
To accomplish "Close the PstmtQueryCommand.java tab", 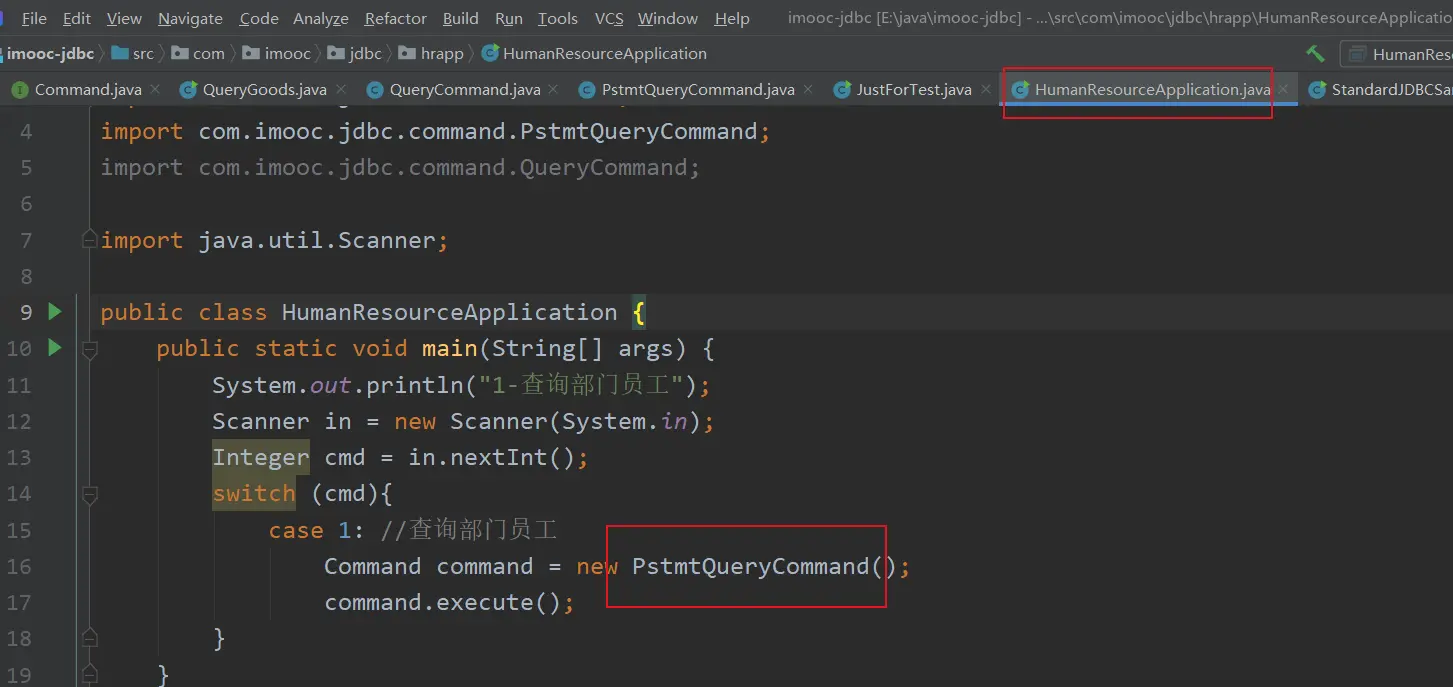I will click(808, 90).
